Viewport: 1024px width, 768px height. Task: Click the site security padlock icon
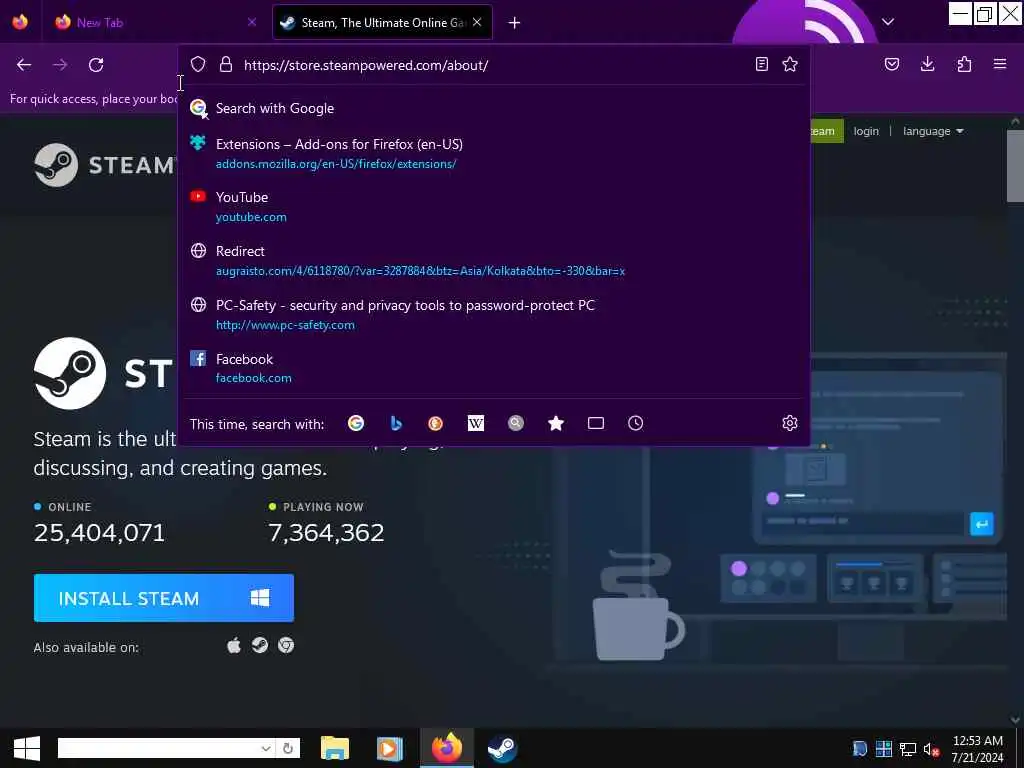pos(226,64)
